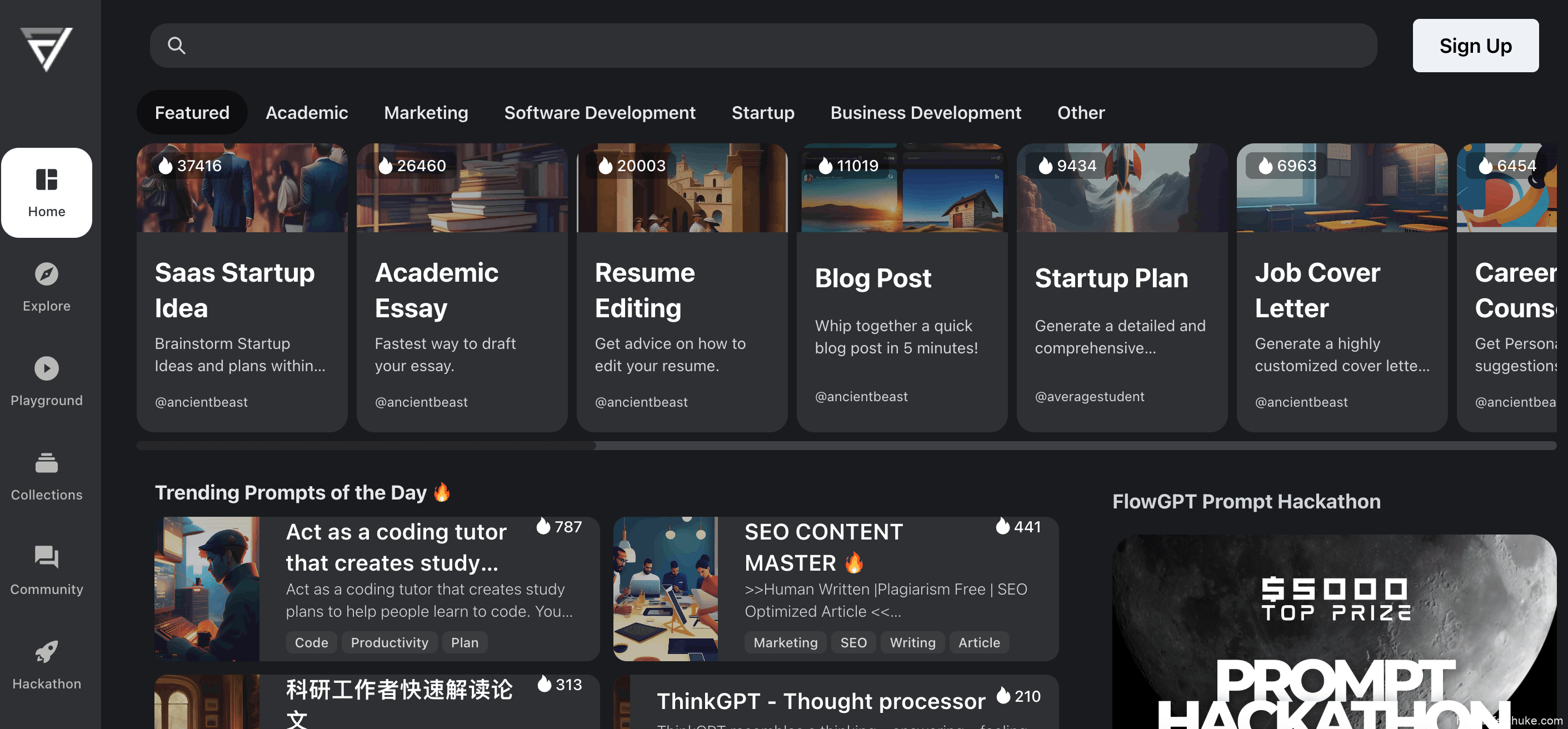Switch to the Academic tab
The width and height of the screenshot is (1568, 729).
(x=307, y=113)
